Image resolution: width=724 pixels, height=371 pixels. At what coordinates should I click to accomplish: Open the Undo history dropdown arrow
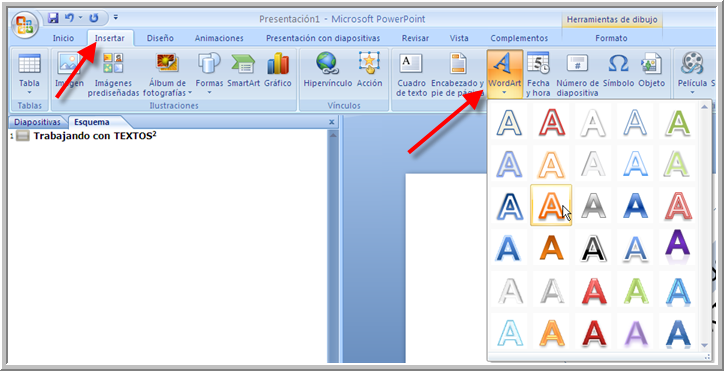80,19
